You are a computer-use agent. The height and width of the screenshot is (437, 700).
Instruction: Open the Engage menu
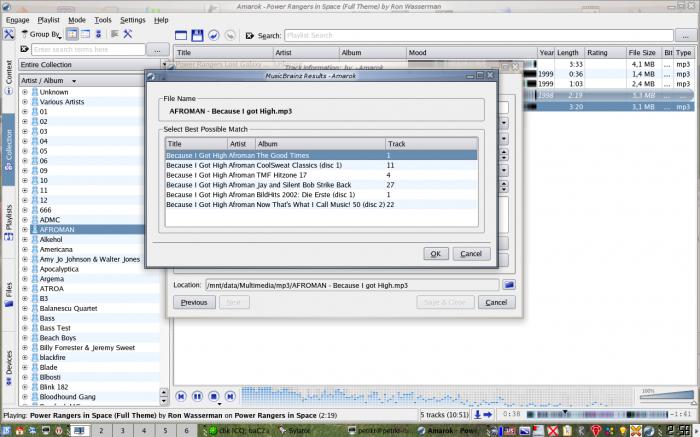(x=17, y=20)
